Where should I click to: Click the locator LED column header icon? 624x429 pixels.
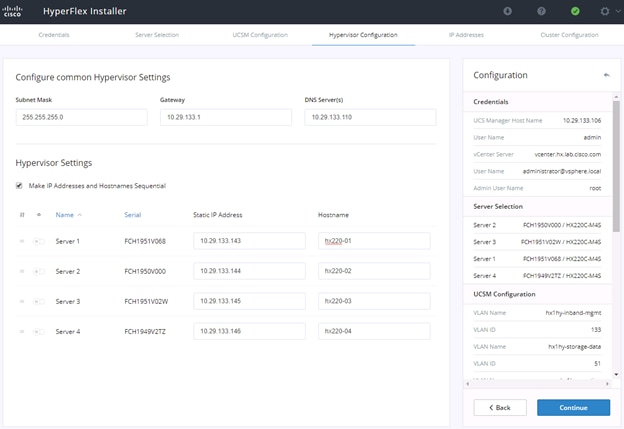point(39,215)
